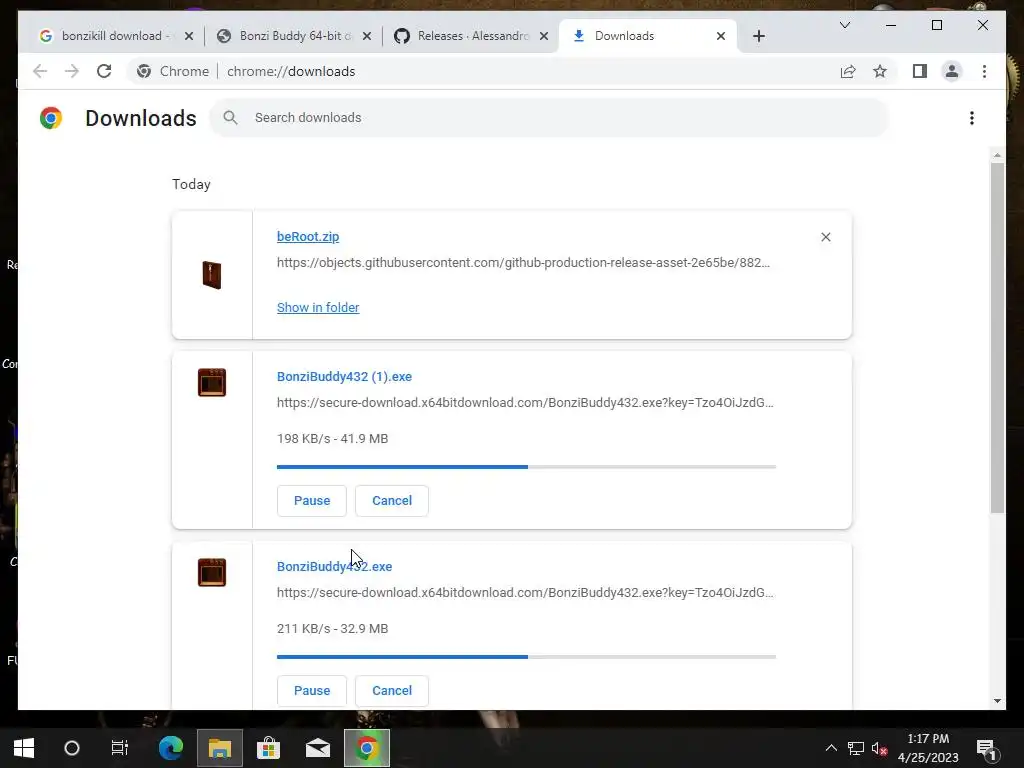1024x768 pixels.
Task: Click the 'Today' date heading
Action: click(x=191, y=184)
